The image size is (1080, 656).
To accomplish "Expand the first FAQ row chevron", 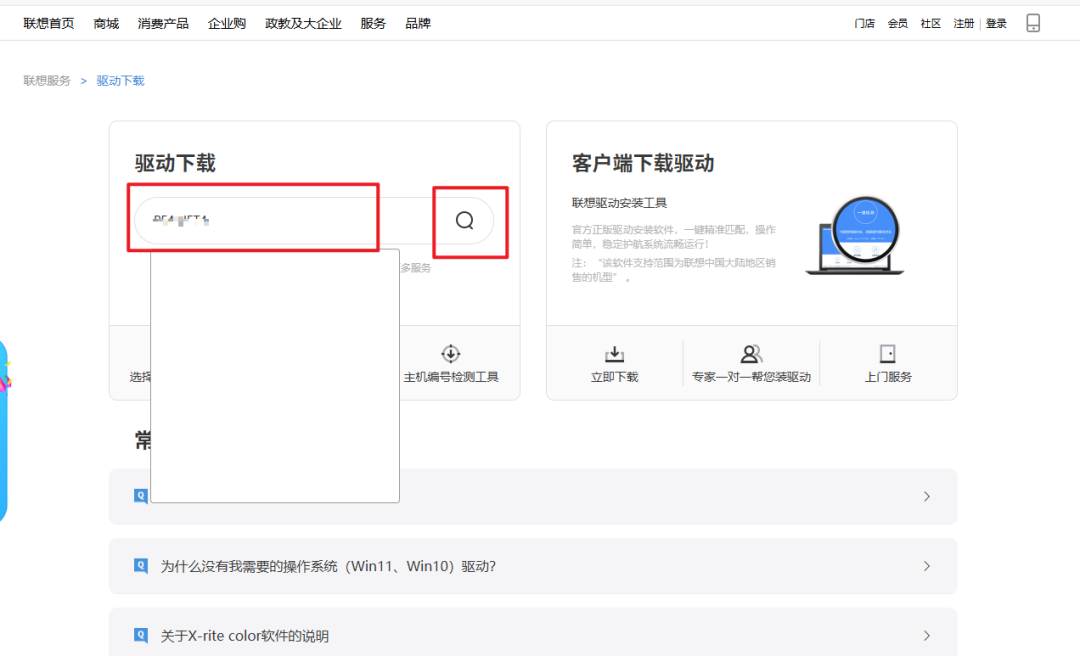I will pyautogui.click(x=927, y=496).
